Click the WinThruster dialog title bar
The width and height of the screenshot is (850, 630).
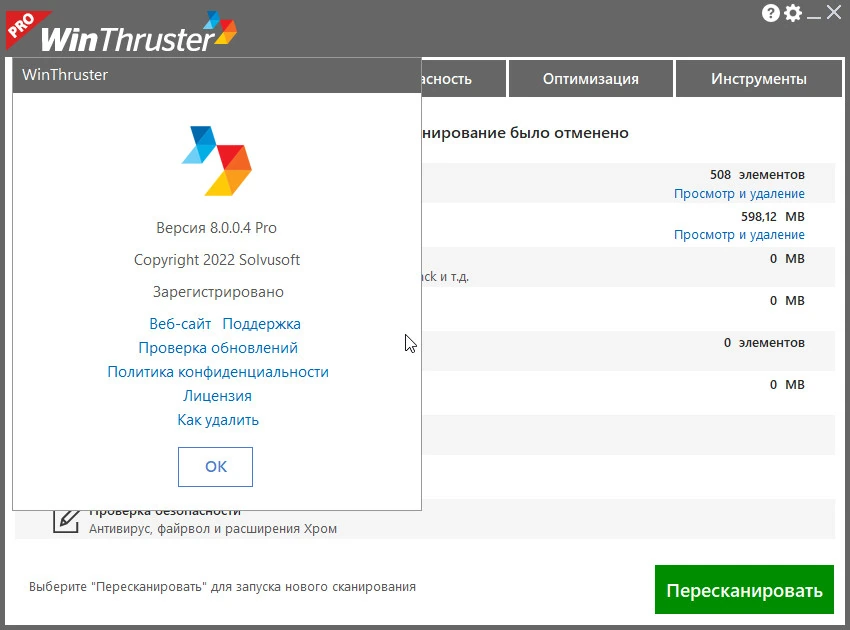pos(217,75)
